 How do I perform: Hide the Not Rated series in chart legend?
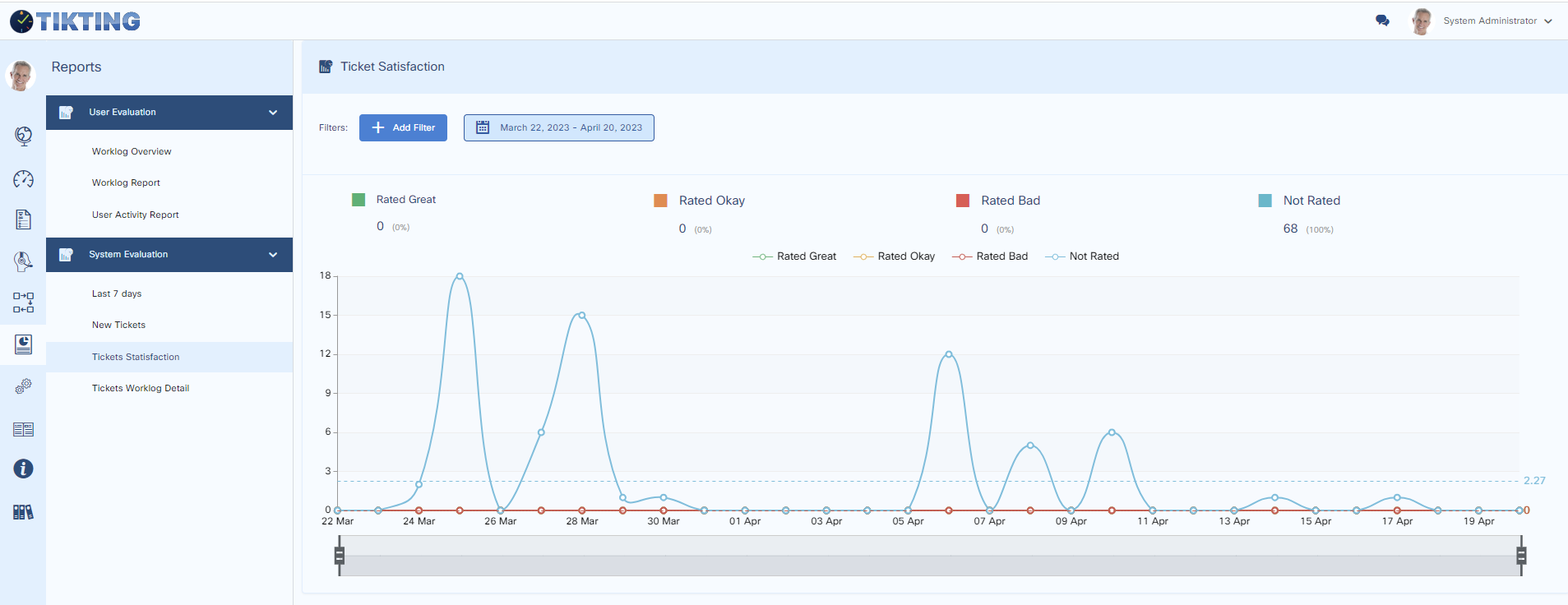pos(1082,256)
